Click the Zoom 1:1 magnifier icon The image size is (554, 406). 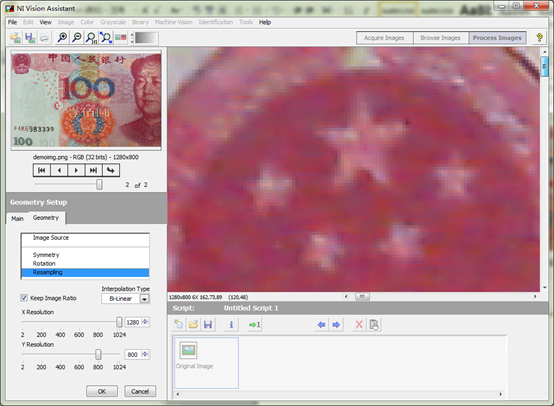91,37
